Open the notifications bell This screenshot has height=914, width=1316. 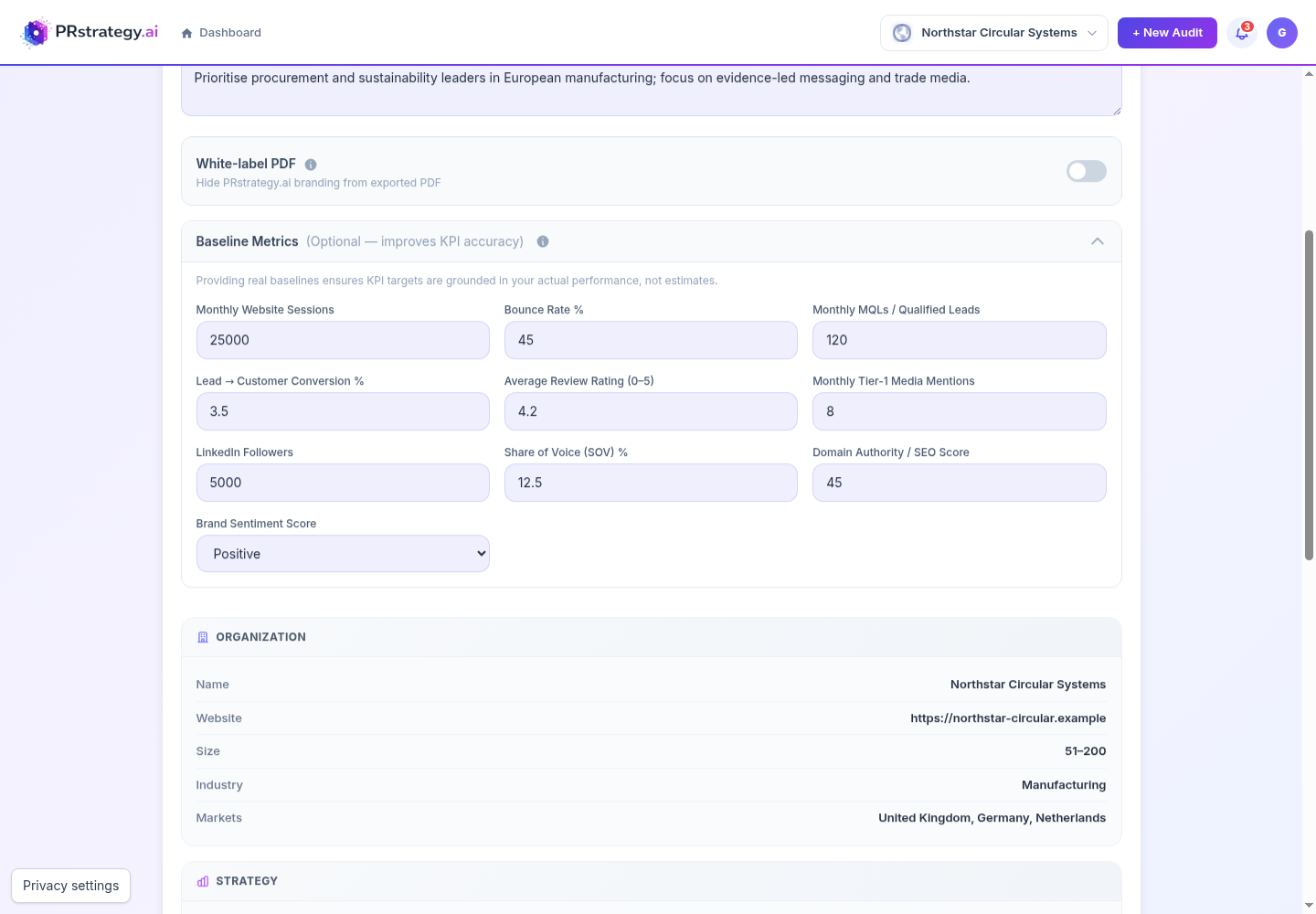click(1242, 33)
